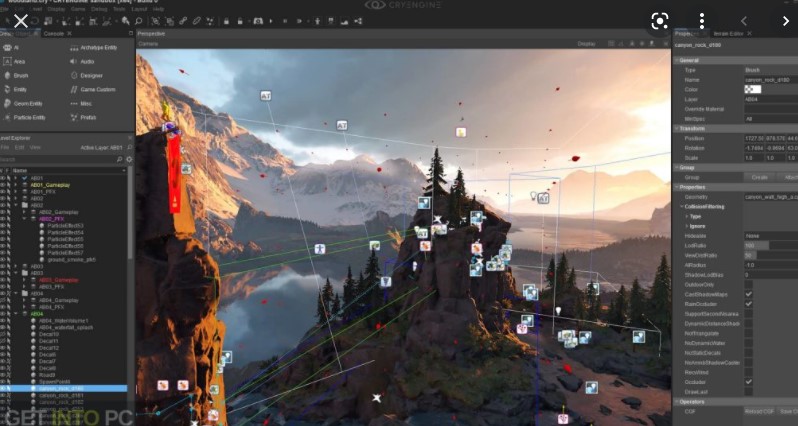Image resolution: width=798 pixels, height=426 pixels.
Task: Open the View menu in Level Explorer
Action: point(35,148)
